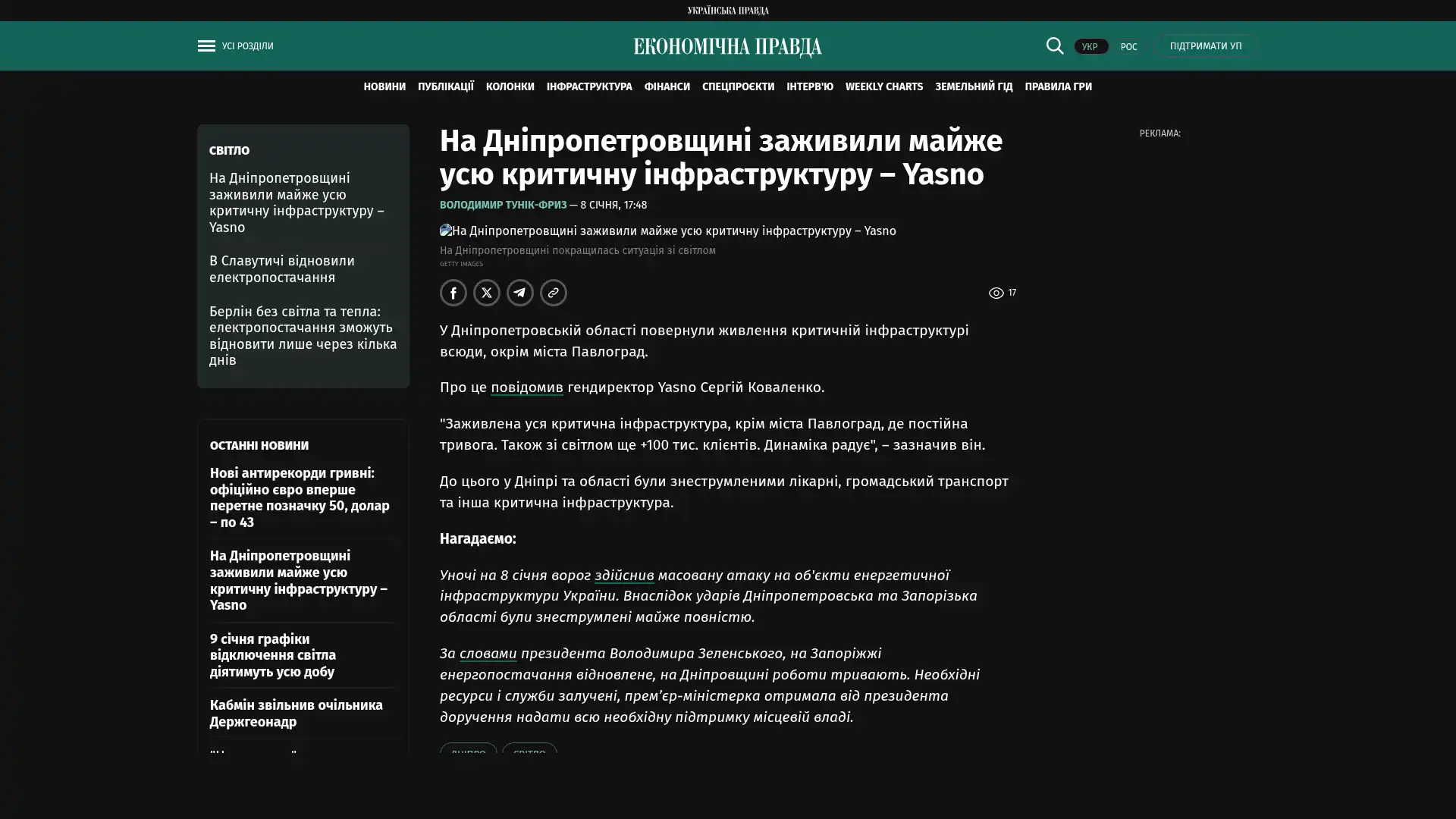Click the Ukrainska Pravda top logo
This screenshot has height=819, width=1456.
pos(727,11)
